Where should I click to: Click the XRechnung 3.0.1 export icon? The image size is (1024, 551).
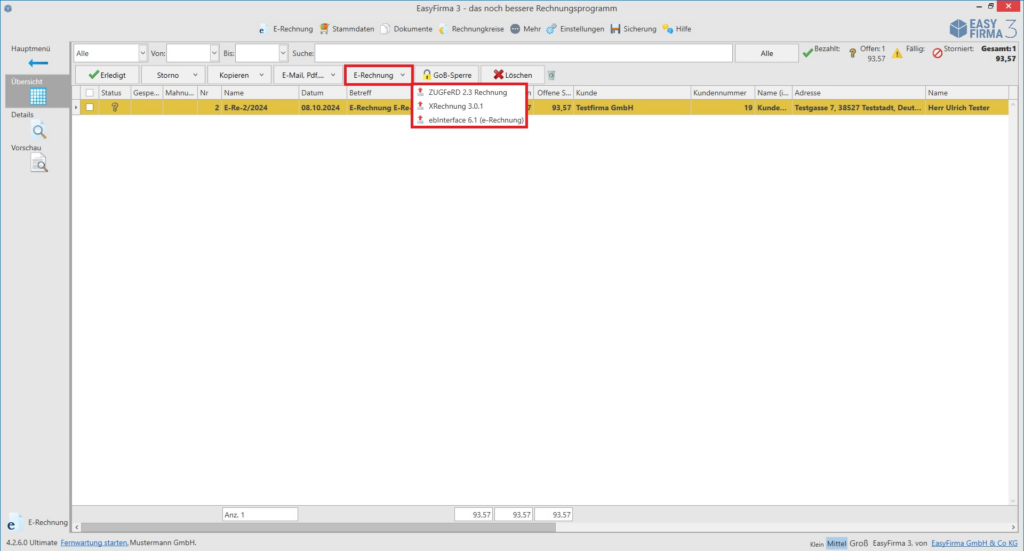click(421, 106)
